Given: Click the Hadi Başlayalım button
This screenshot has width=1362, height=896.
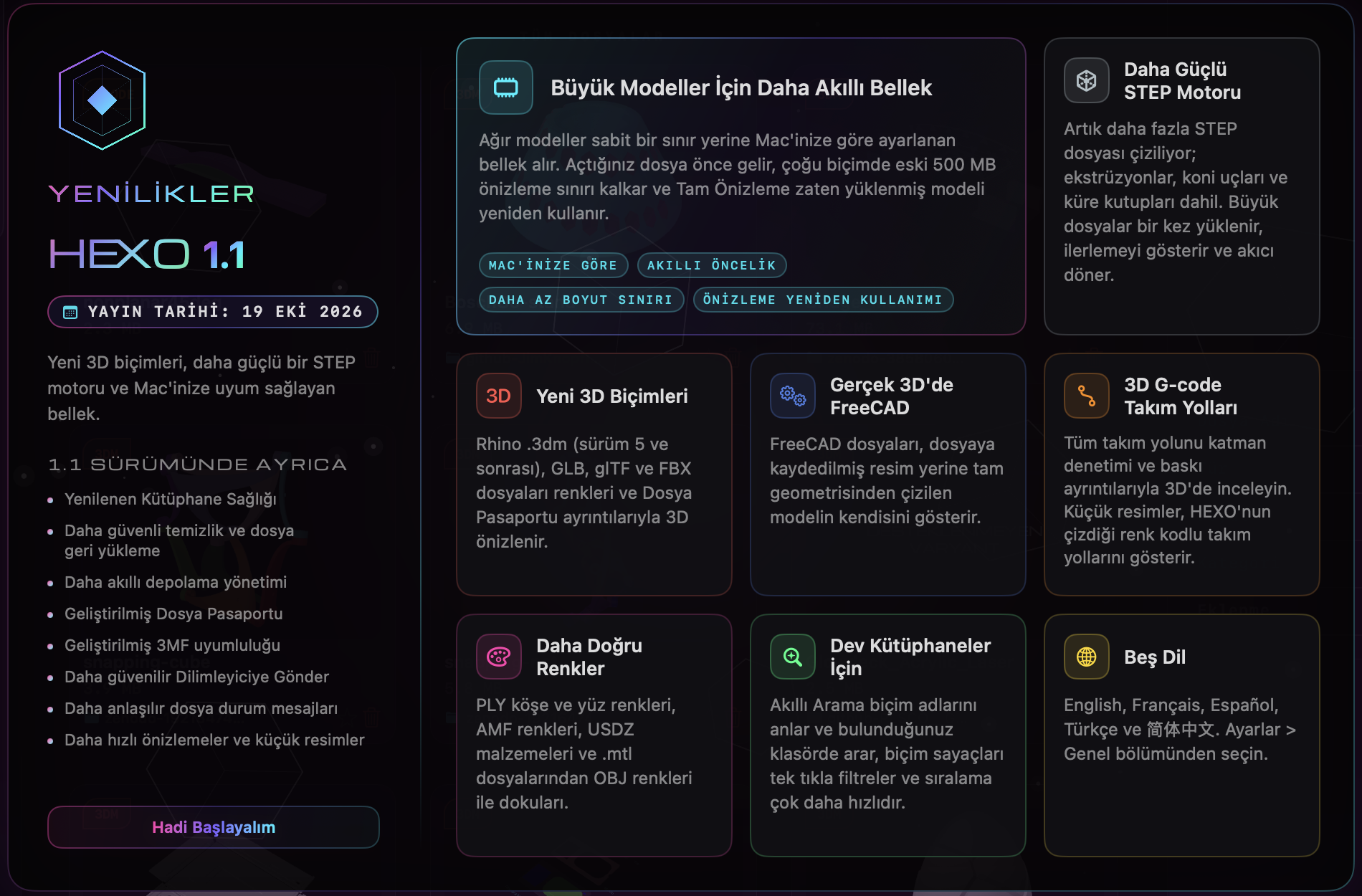Looking at the screenshot, I should point(214,827).
